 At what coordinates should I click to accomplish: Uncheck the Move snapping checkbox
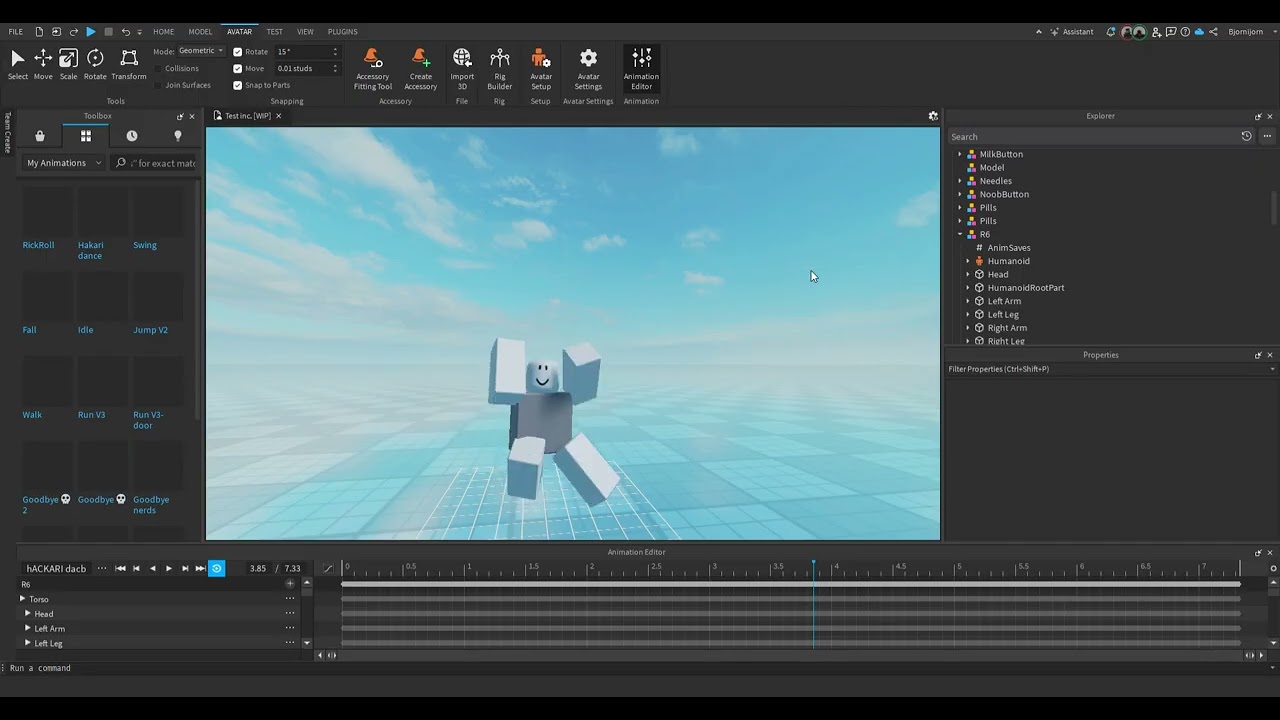[237, 69]
